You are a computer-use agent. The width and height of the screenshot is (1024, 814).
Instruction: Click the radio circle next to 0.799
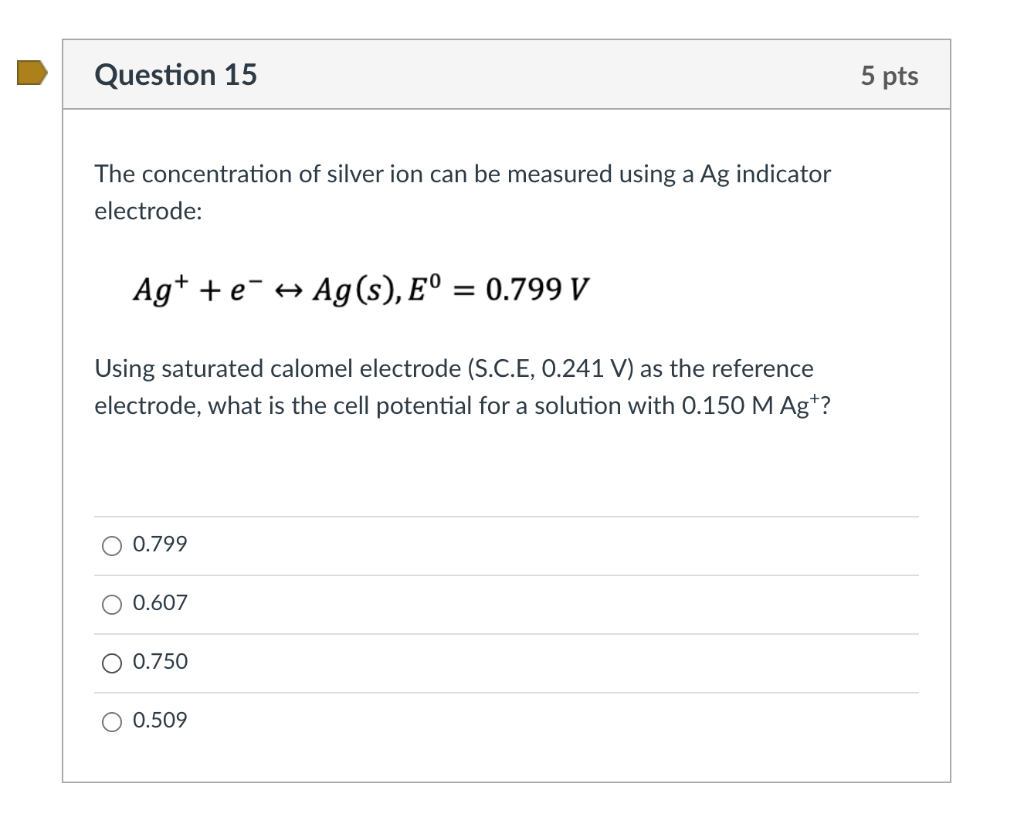pos(111,545)
